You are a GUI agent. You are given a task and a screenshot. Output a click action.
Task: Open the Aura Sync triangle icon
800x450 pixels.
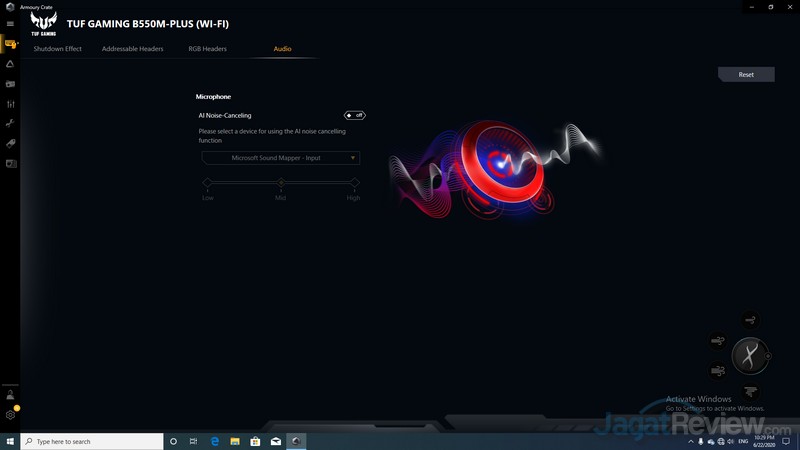[10, 64]
